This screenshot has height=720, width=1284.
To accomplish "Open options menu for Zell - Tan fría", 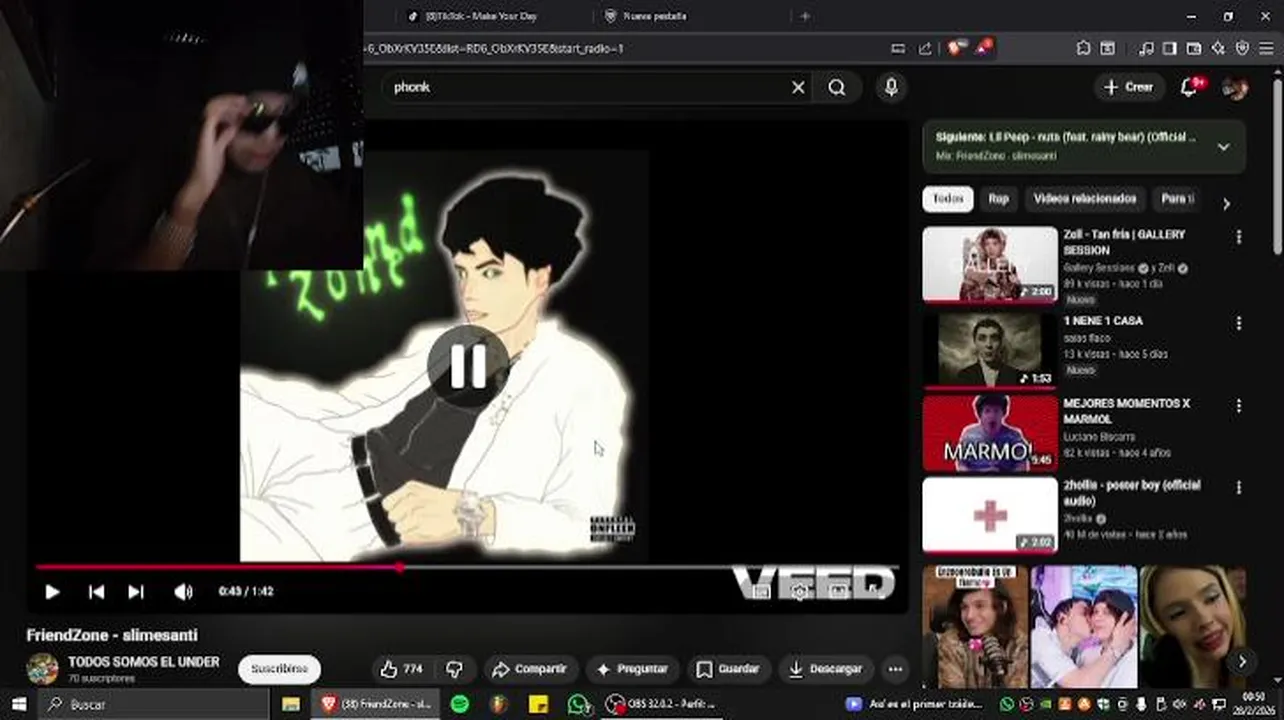I will (x=1238, y=237).
